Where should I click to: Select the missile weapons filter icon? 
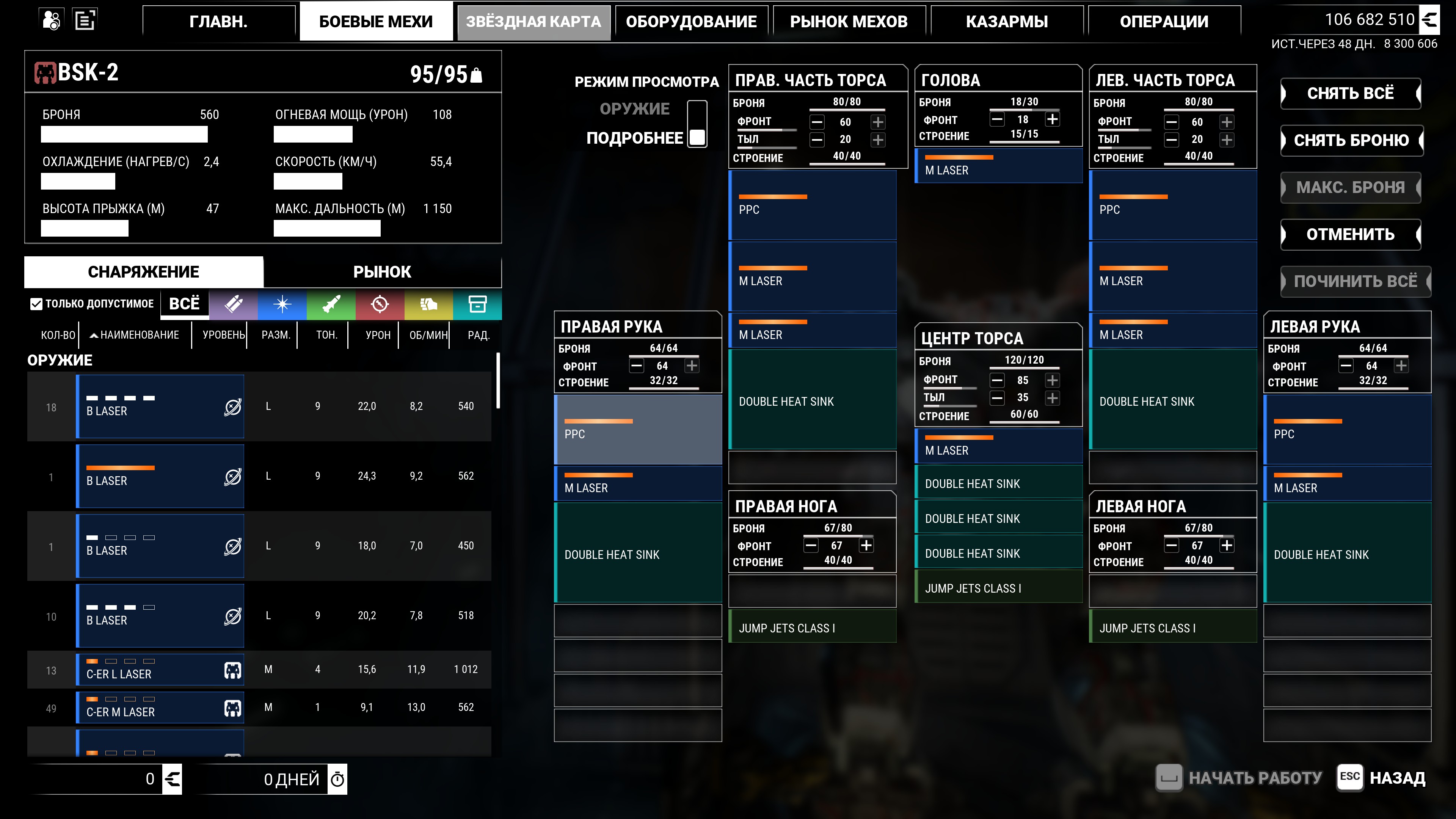(331, 304)
